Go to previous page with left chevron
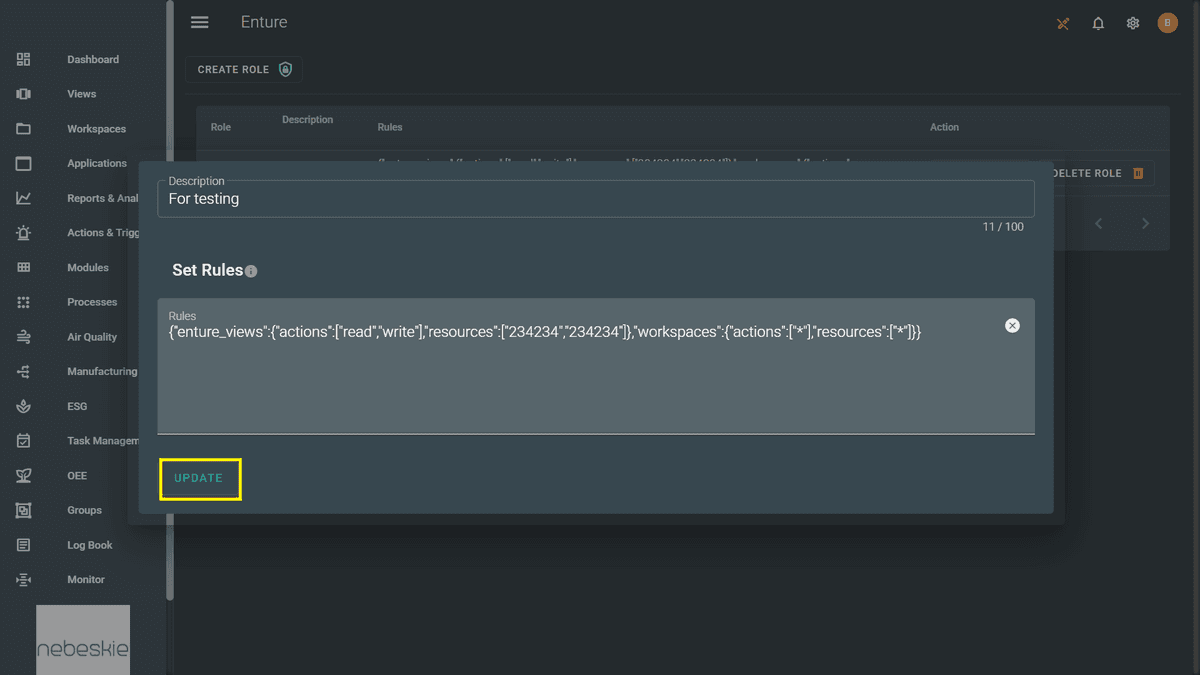 [x=1098, y=223]
